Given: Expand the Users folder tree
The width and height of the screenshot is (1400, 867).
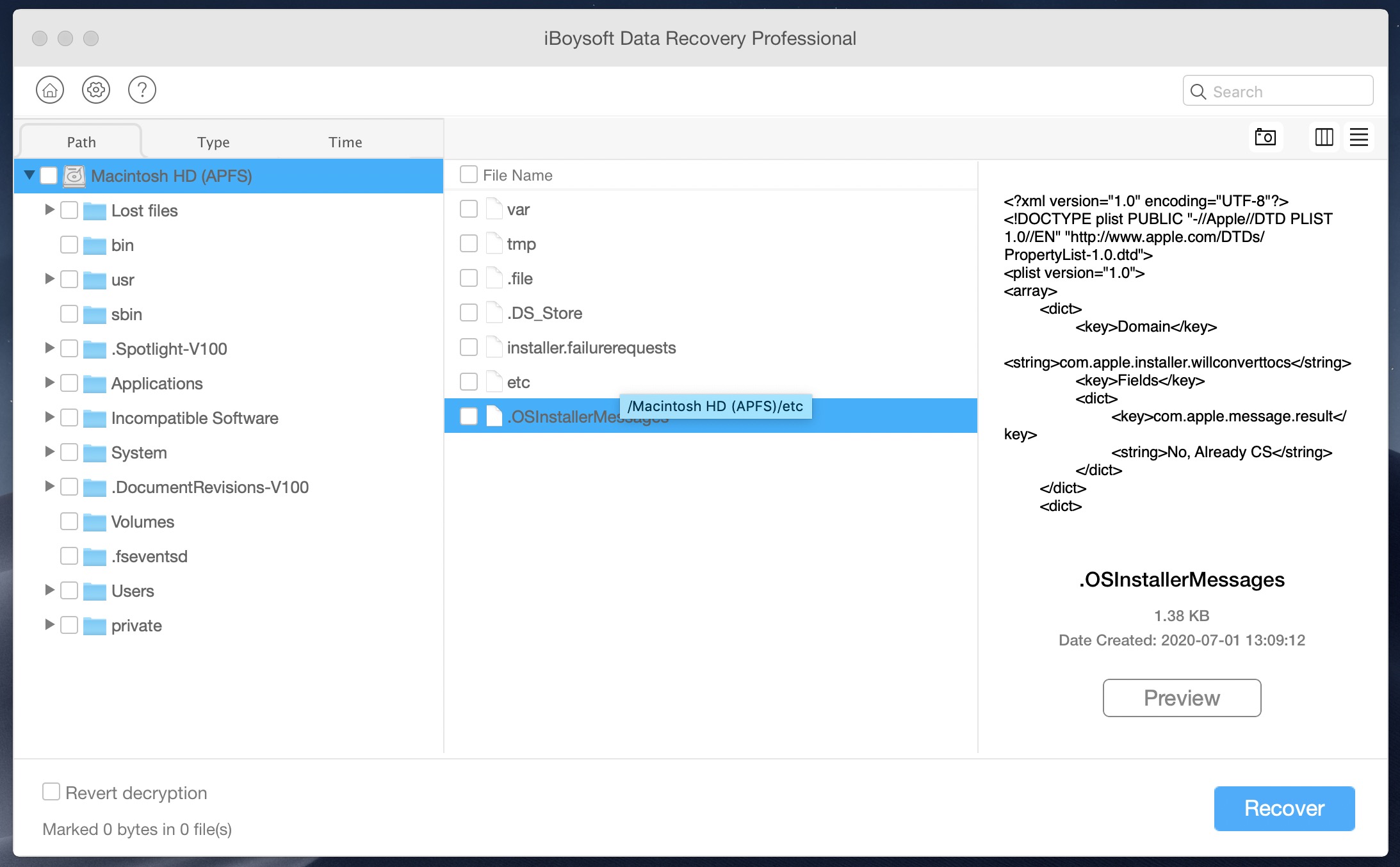Looking at the screenshot, I should click(x=47, y=590).
